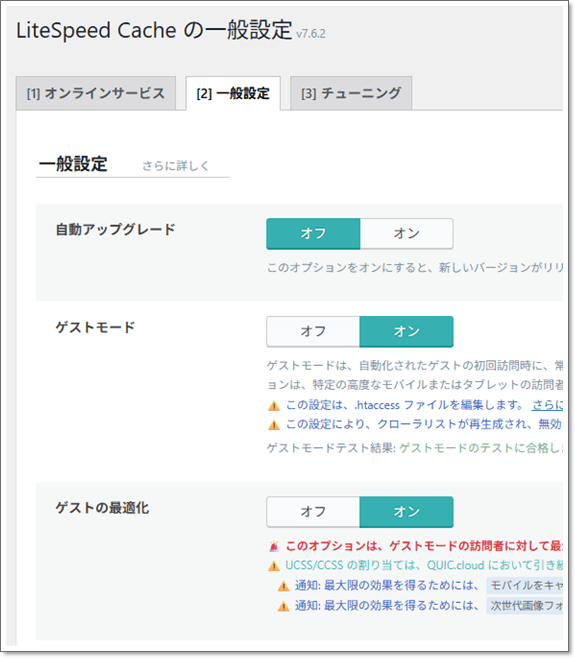Enable ゲストモード with the オン button
The height and width of the screenshot is (658, 575).
406,332
